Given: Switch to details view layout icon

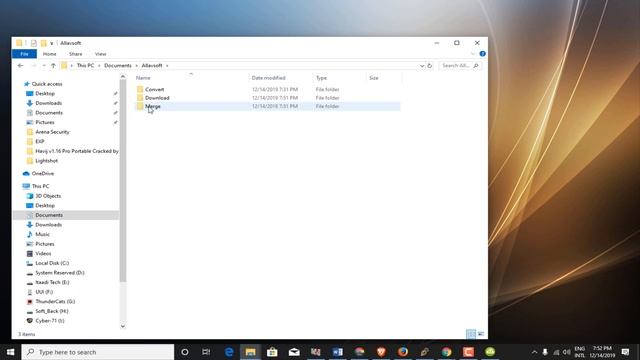Looking at the screenshot, I should [471, 334].
